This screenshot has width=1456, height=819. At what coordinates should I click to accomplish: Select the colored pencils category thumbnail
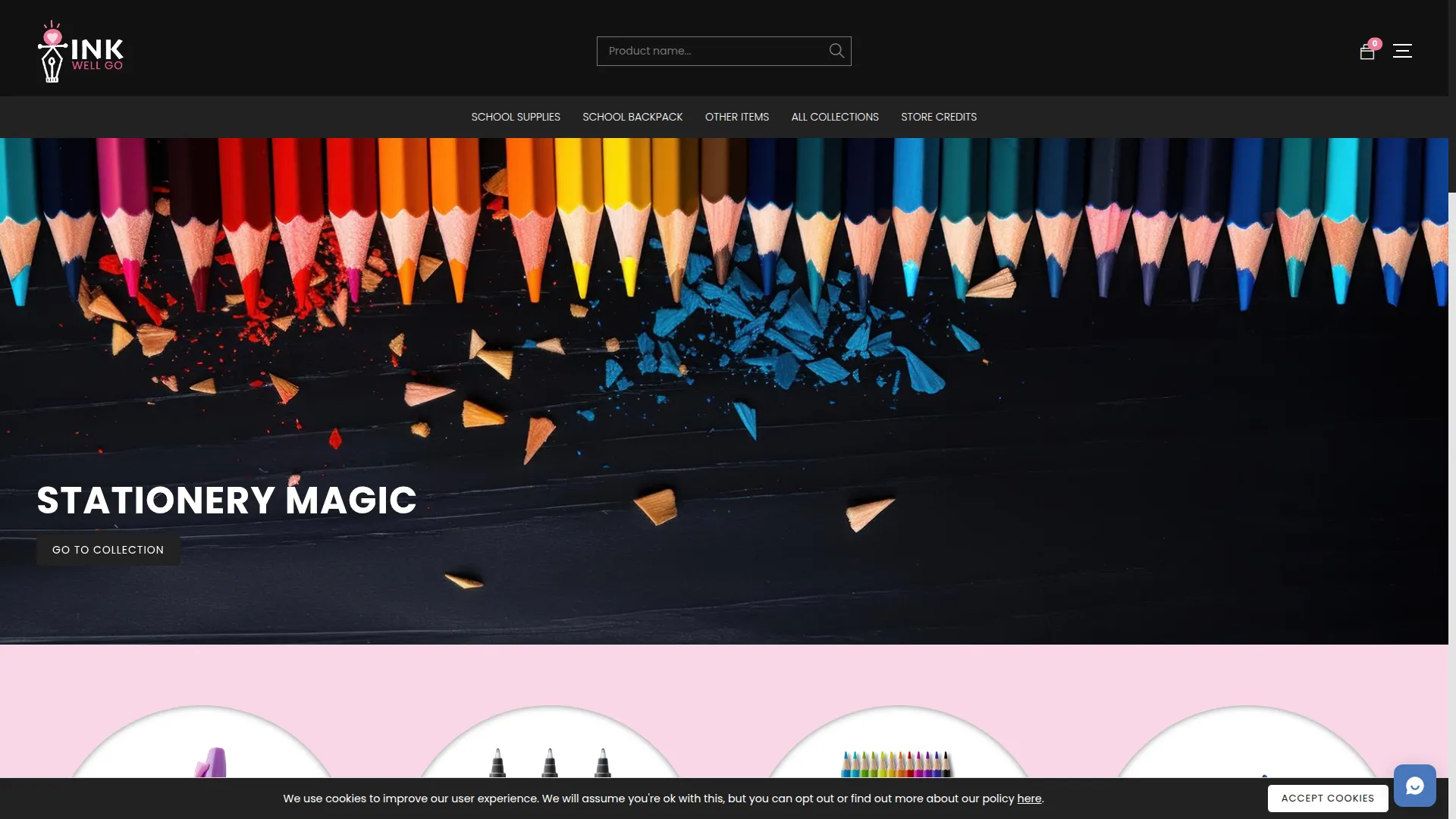click(897, 742)
